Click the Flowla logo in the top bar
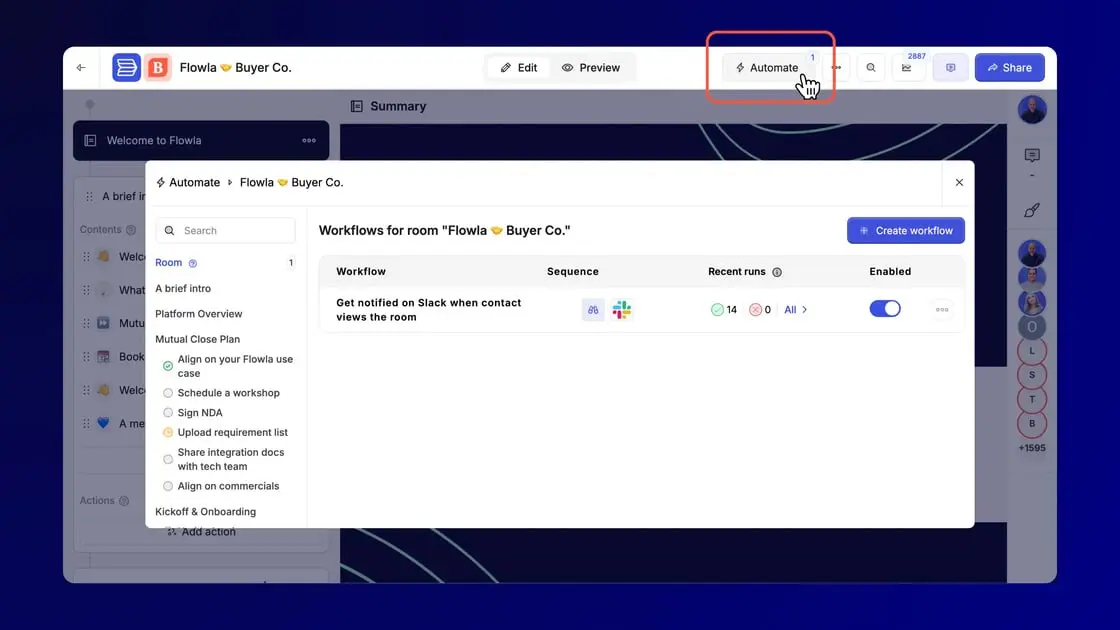 coord(126,67)
